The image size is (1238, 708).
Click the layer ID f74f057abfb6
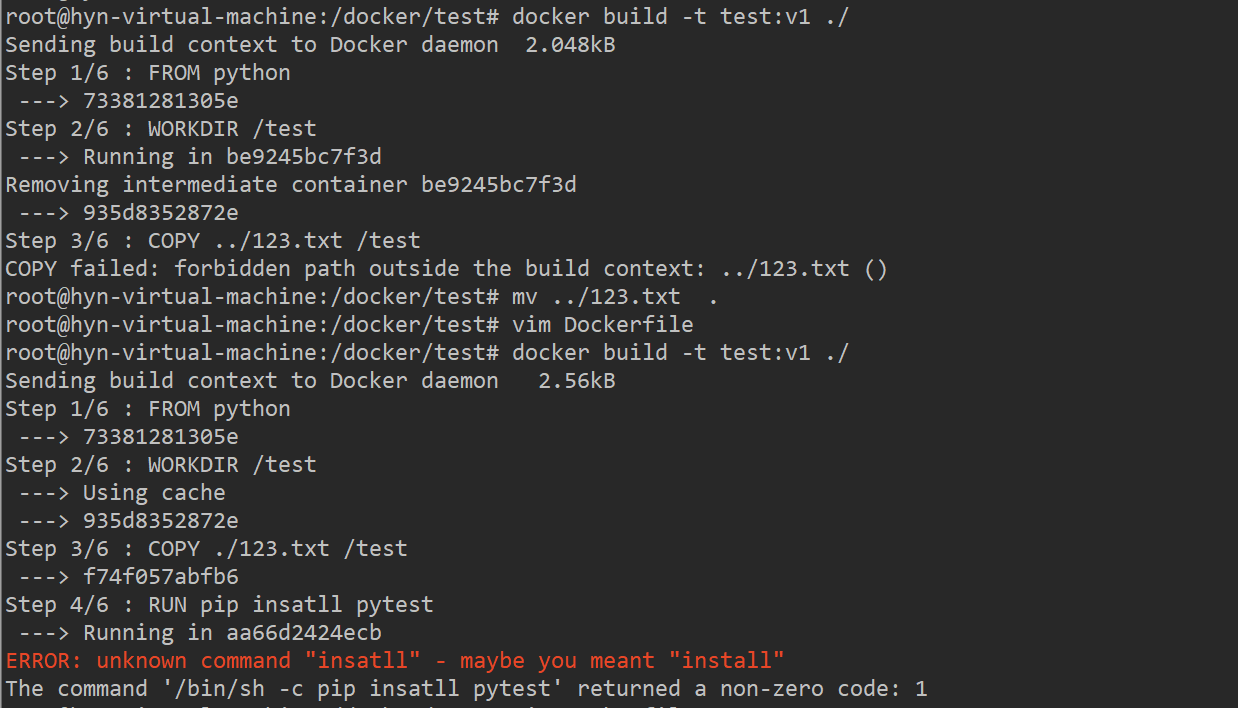(x=160, y=577)
